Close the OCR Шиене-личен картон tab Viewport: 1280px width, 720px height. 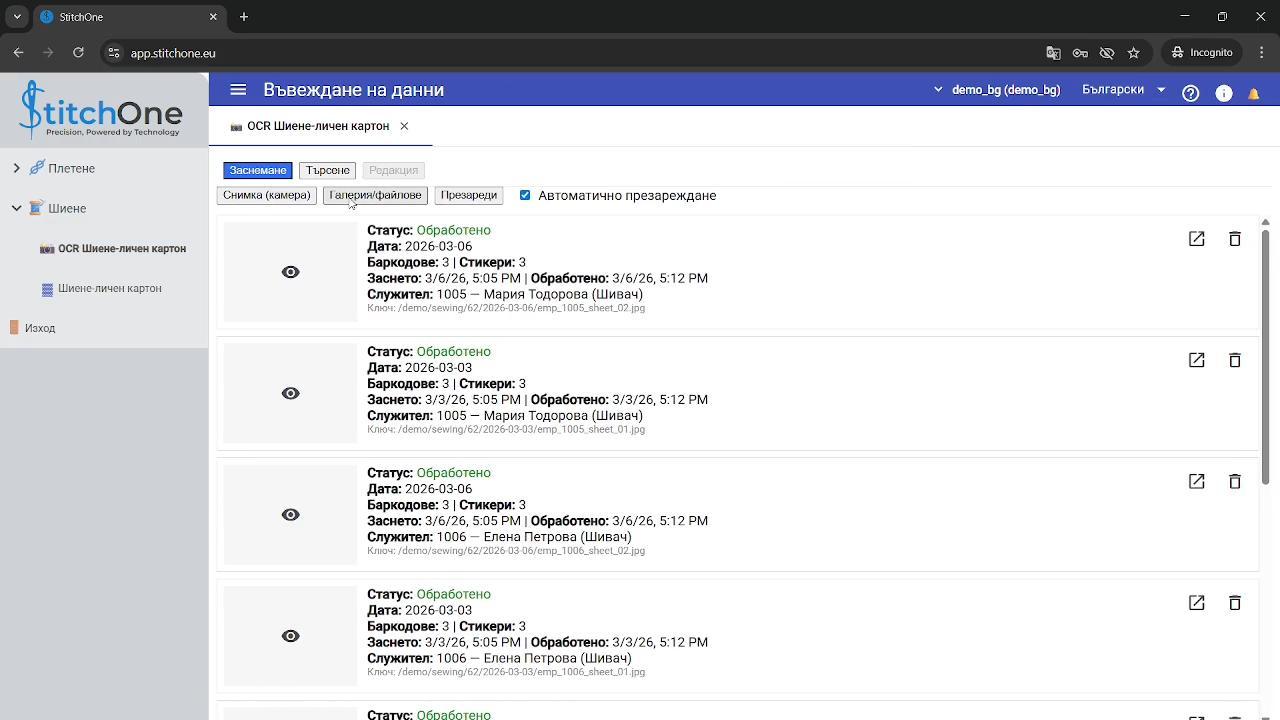(x=404, y=126)
